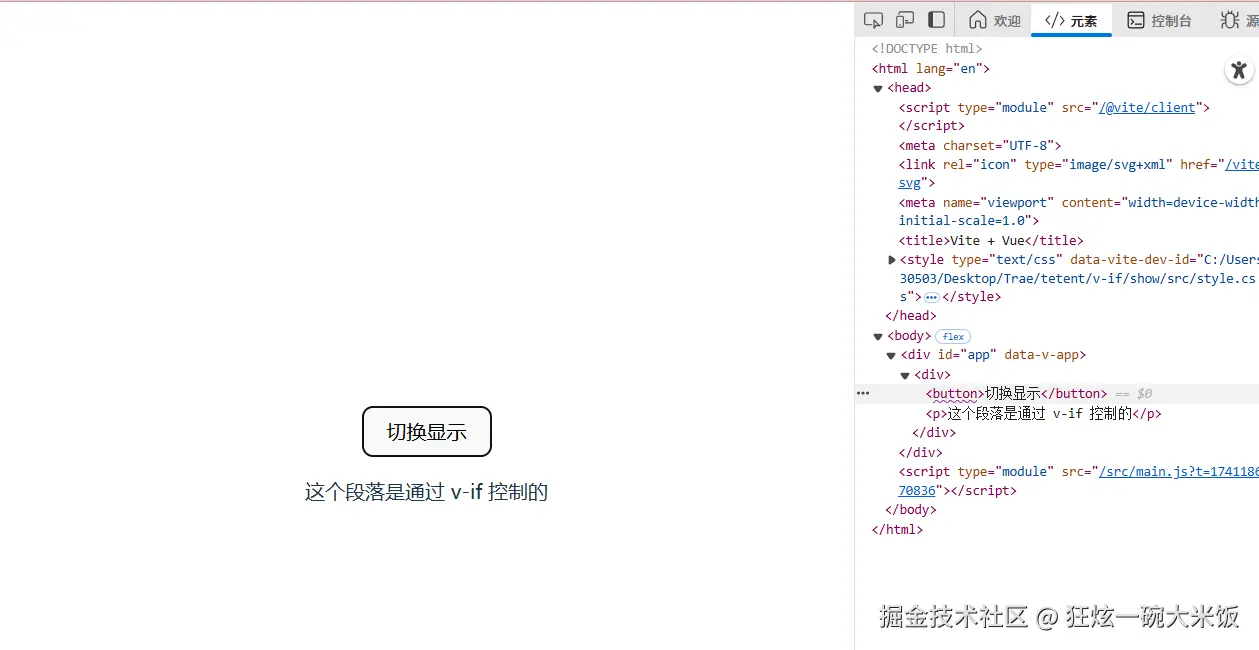Expand the collapsed style element node
This screenshot has height=650, width=1259.
pos(891,259)
